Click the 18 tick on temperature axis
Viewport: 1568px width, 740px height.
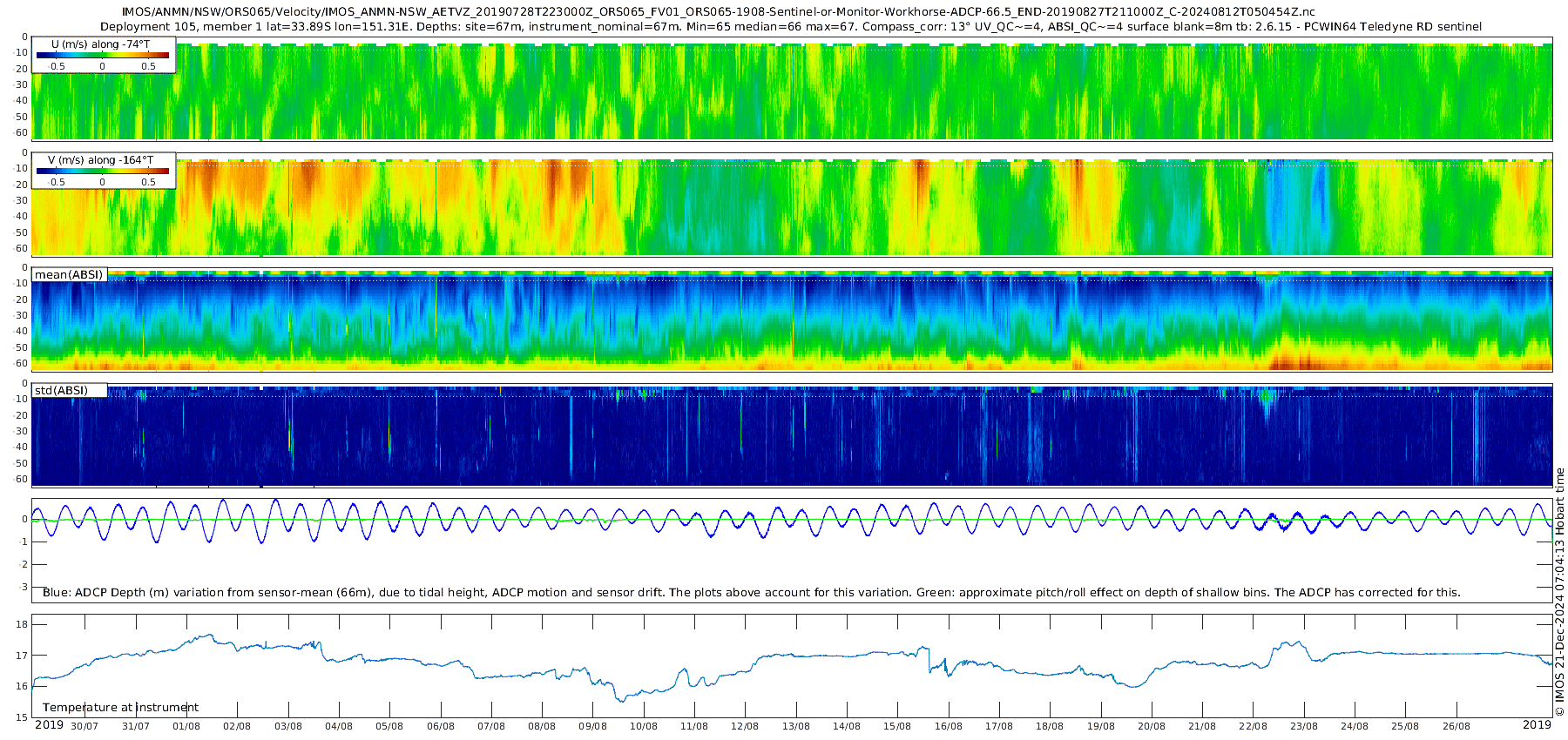pos(23,625)
